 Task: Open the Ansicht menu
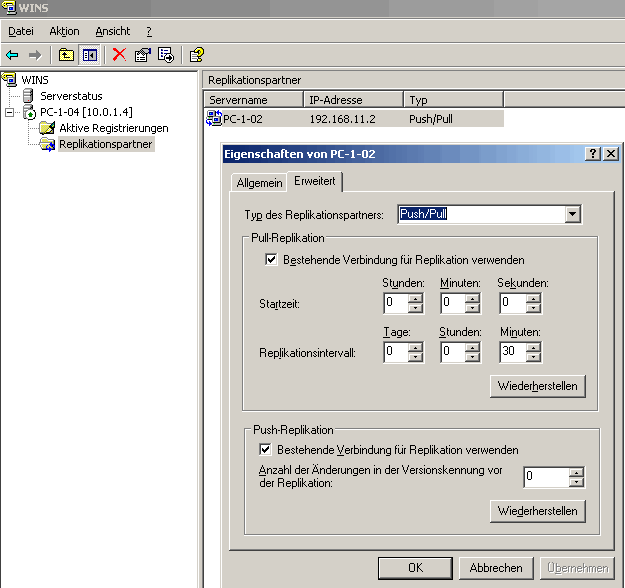[113, 31]
